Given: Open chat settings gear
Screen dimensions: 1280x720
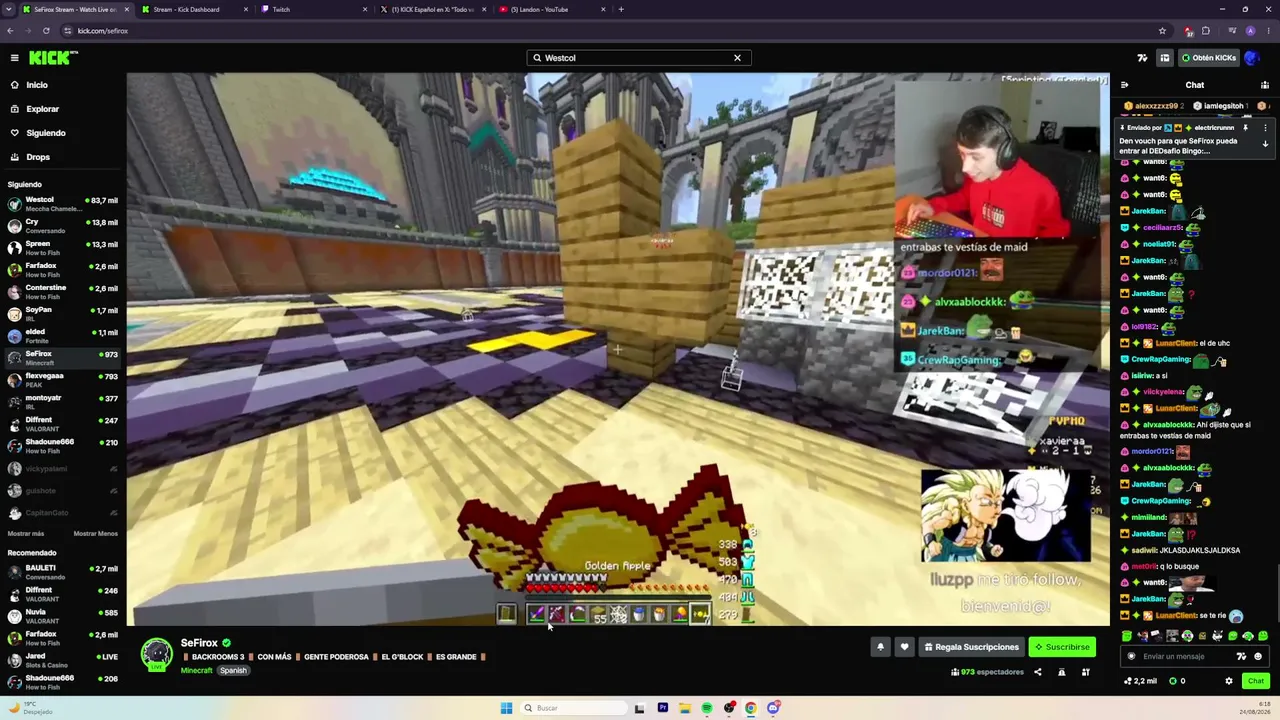Looking at the screenshot, I should (x=1229, y=681).
